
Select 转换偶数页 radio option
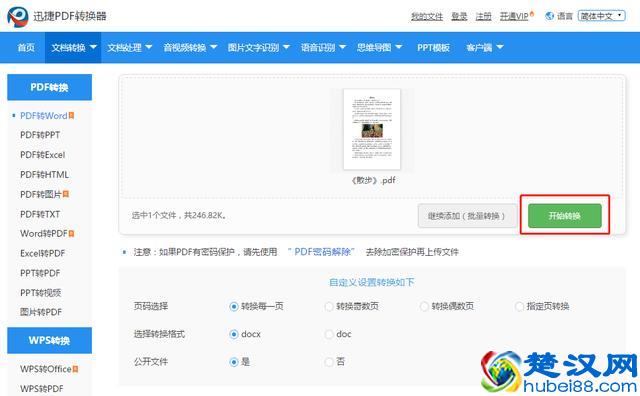tap(424, 306)
